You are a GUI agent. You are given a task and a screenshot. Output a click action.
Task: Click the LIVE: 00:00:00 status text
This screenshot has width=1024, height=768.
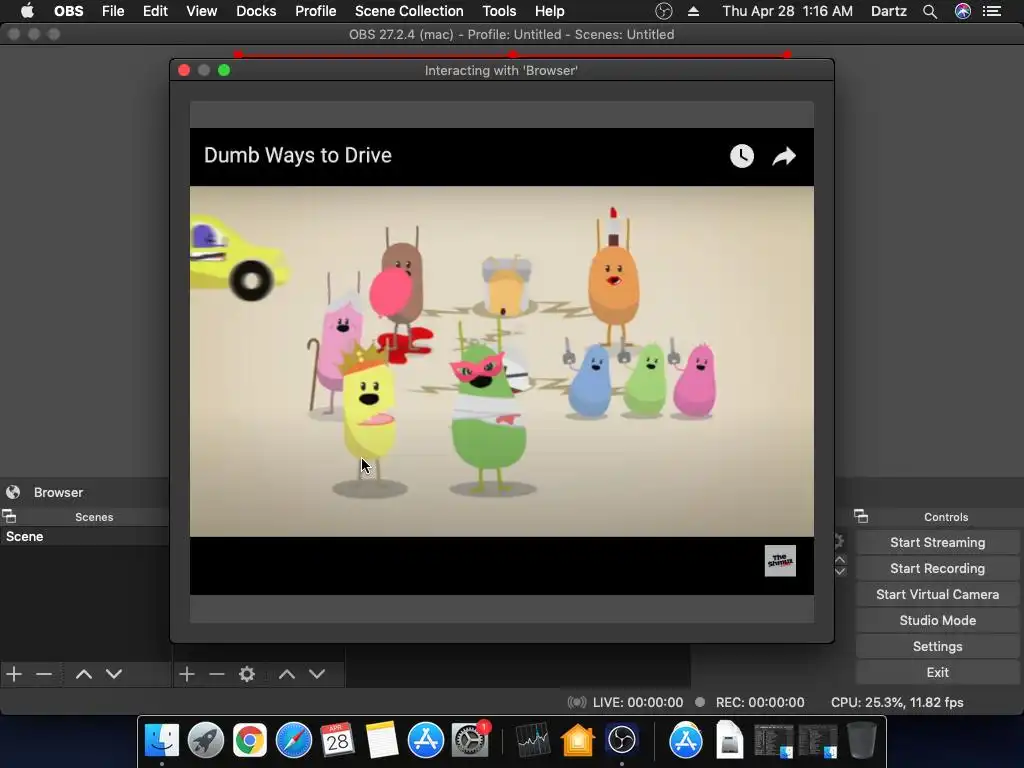(637, 703)
